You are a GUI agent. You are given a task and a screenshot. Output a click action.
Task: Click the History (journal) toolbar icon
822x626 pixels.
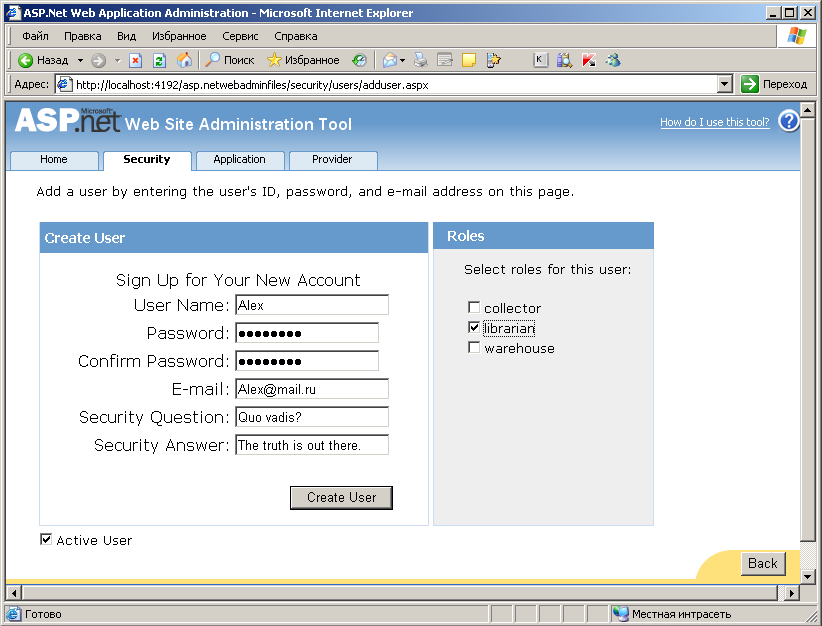(359, 60)
